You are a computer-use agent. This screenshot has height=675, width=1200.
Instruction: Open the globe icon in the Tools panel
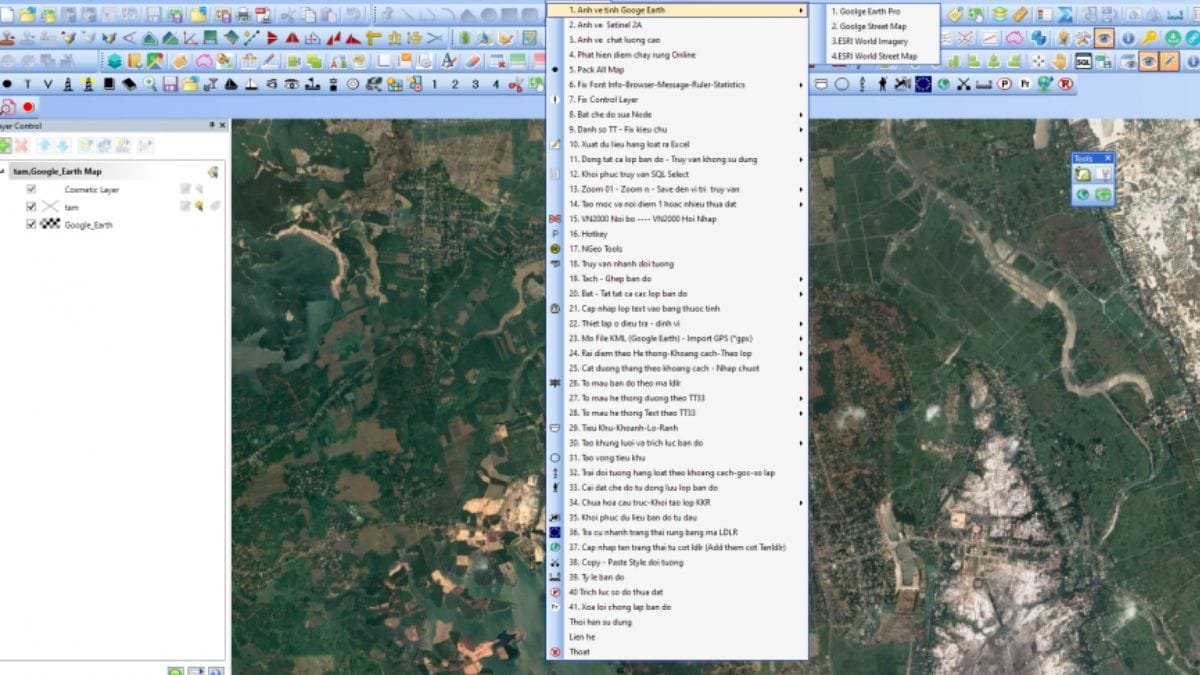point(1083,194)
